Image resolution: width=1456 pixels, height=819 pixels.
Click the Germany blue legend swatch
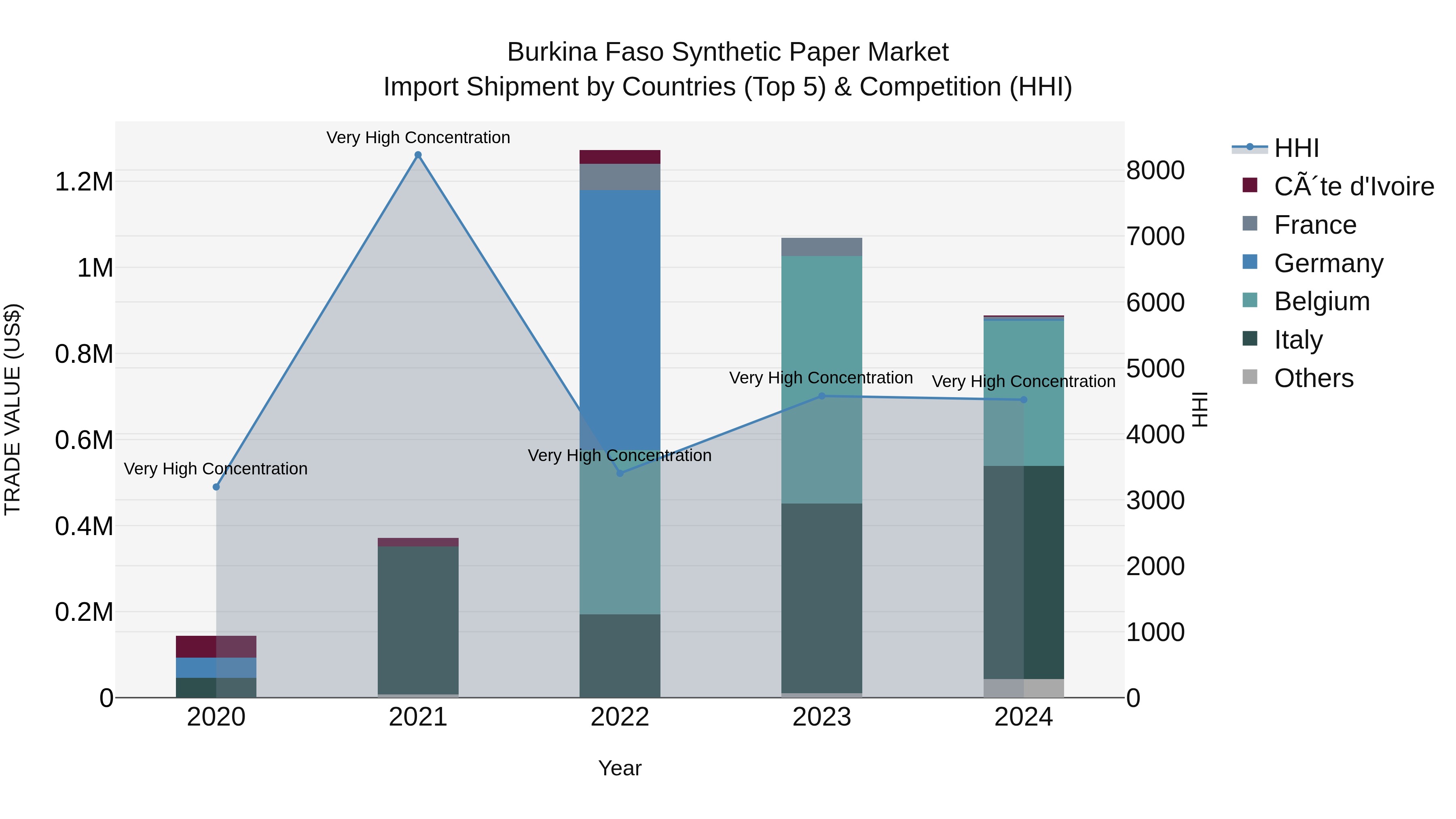tap(1250, 262)
